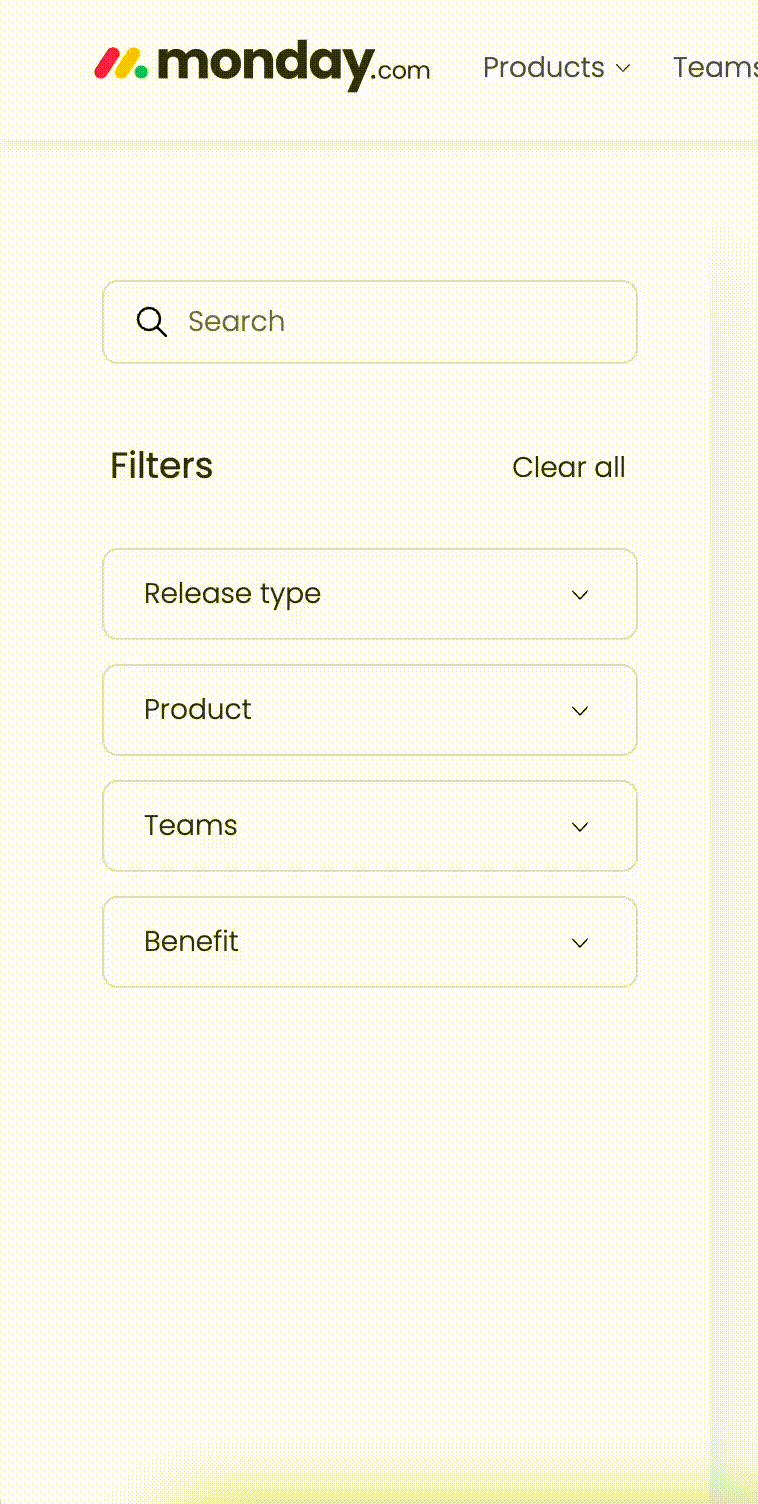Click the monday.com logo
The height and width of the screenshot is (1504, 758).
262,63
